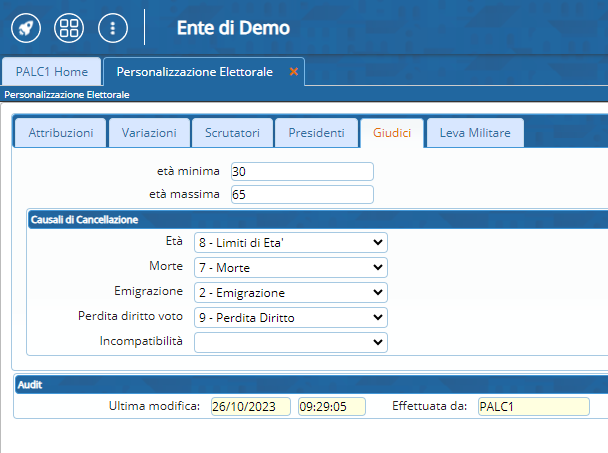Click the rocket launch icon
Image resolution: width=608 pixels, height=453 pixels.
(27, 28)
